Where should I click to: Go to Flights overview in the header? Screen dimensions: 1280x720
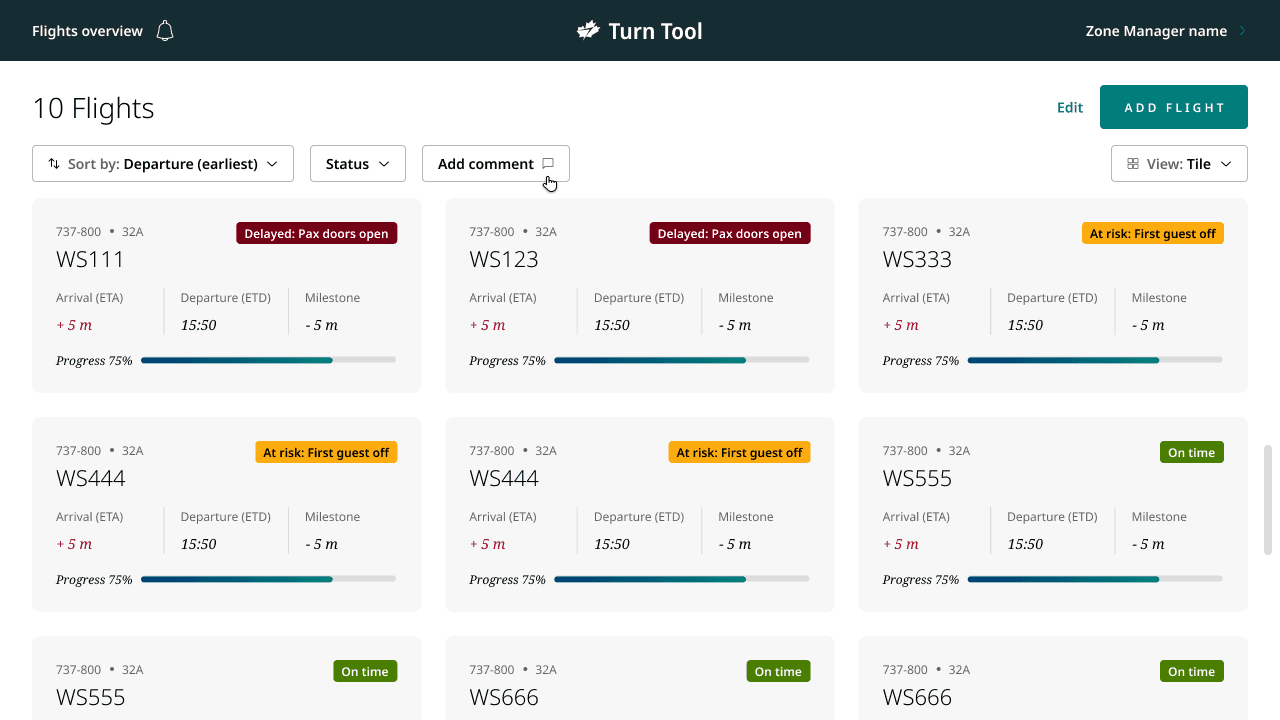point(87,31)
